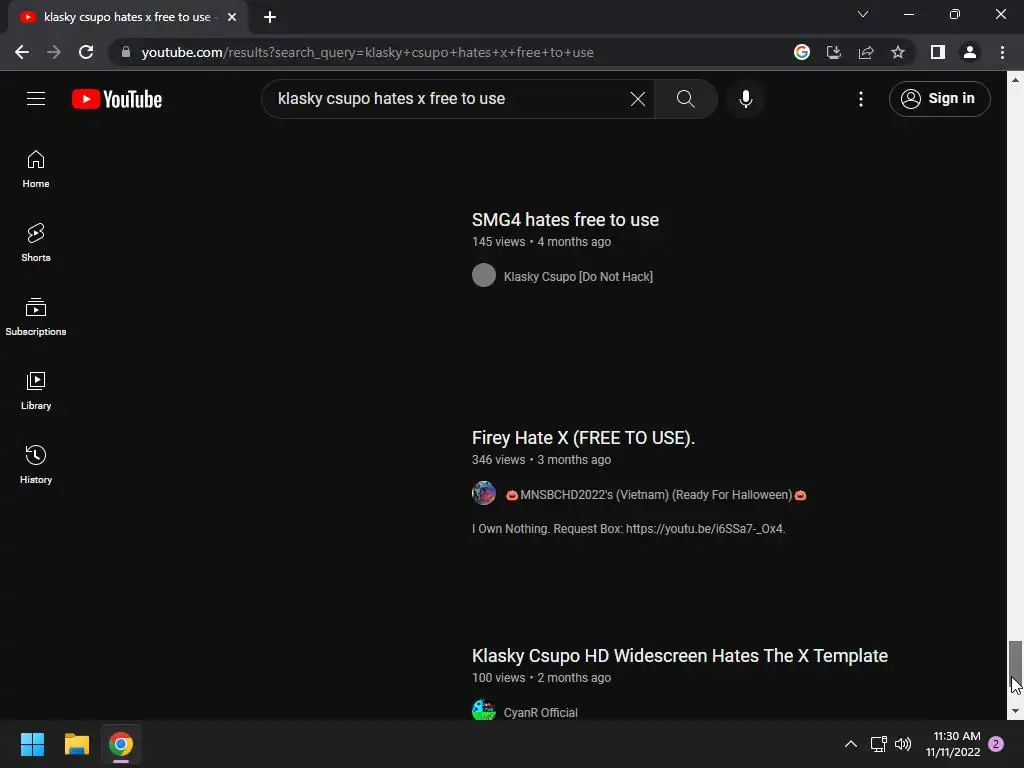This screenshot has height=768, width=1024.
Task: Share this page via address bar icon
Action: tap(866, 52)
